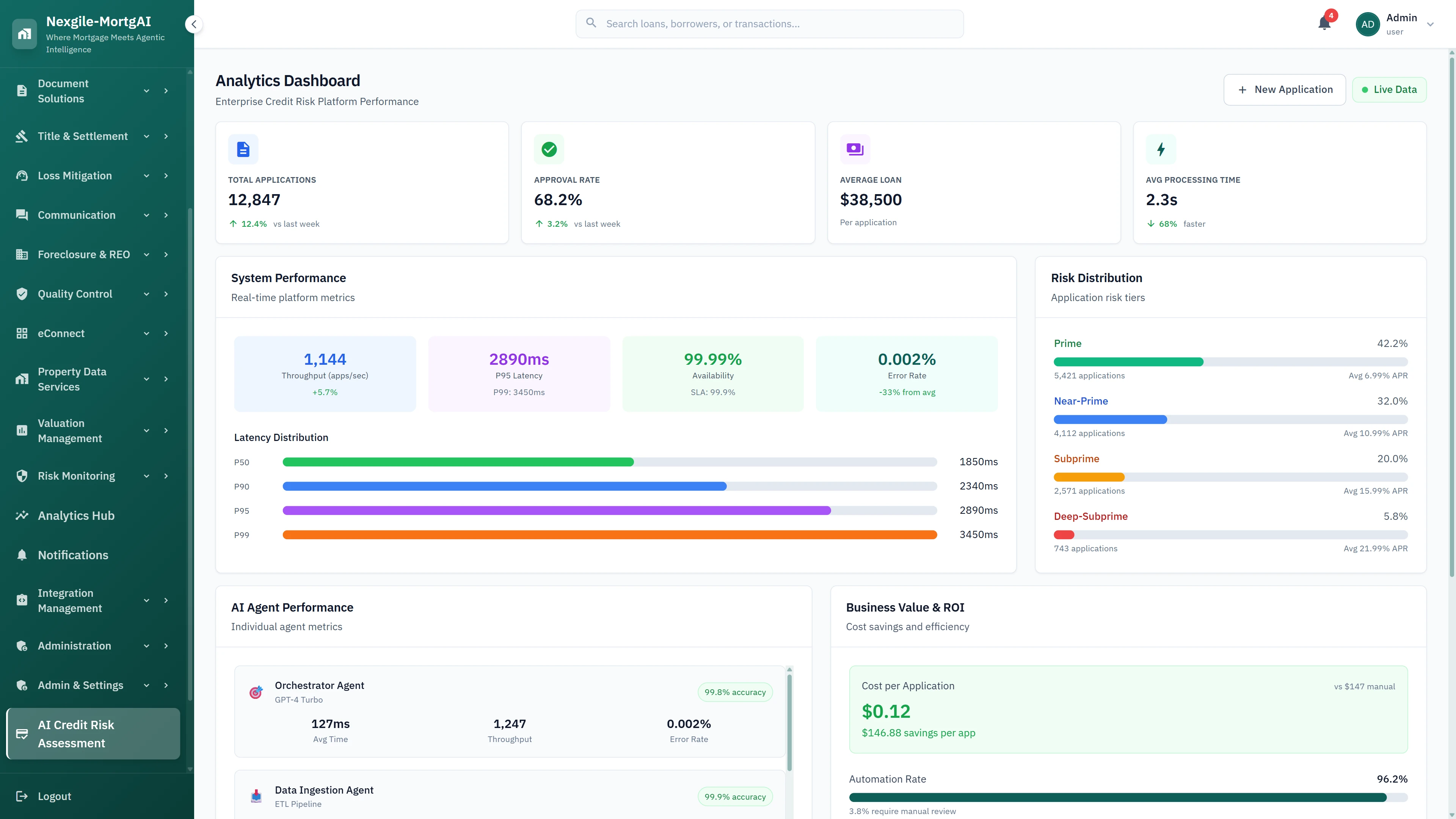Select the Quality Control shield icon

(22, 293)
